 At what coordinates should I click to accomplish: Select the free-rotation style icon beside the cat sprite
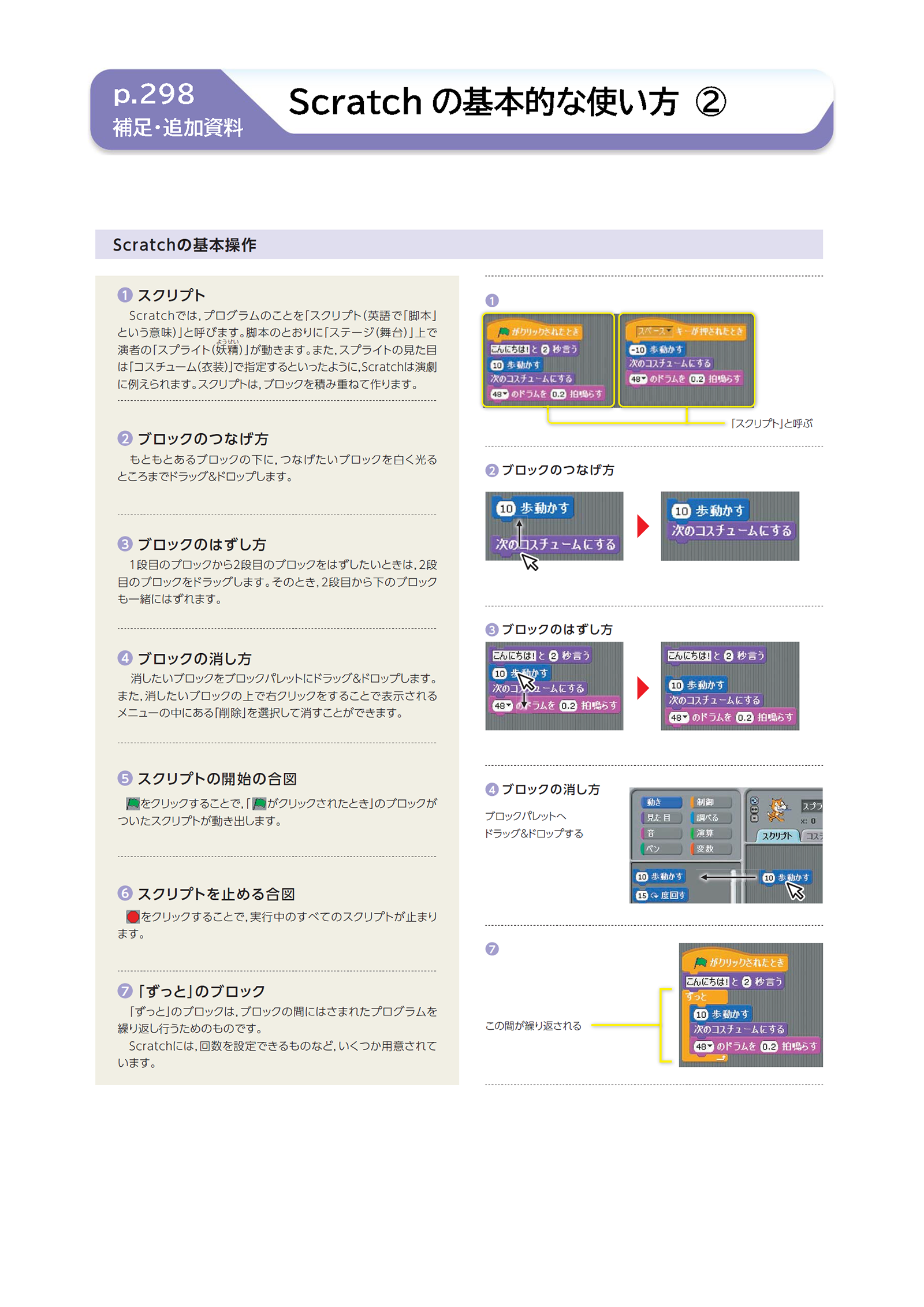(754, 801)
